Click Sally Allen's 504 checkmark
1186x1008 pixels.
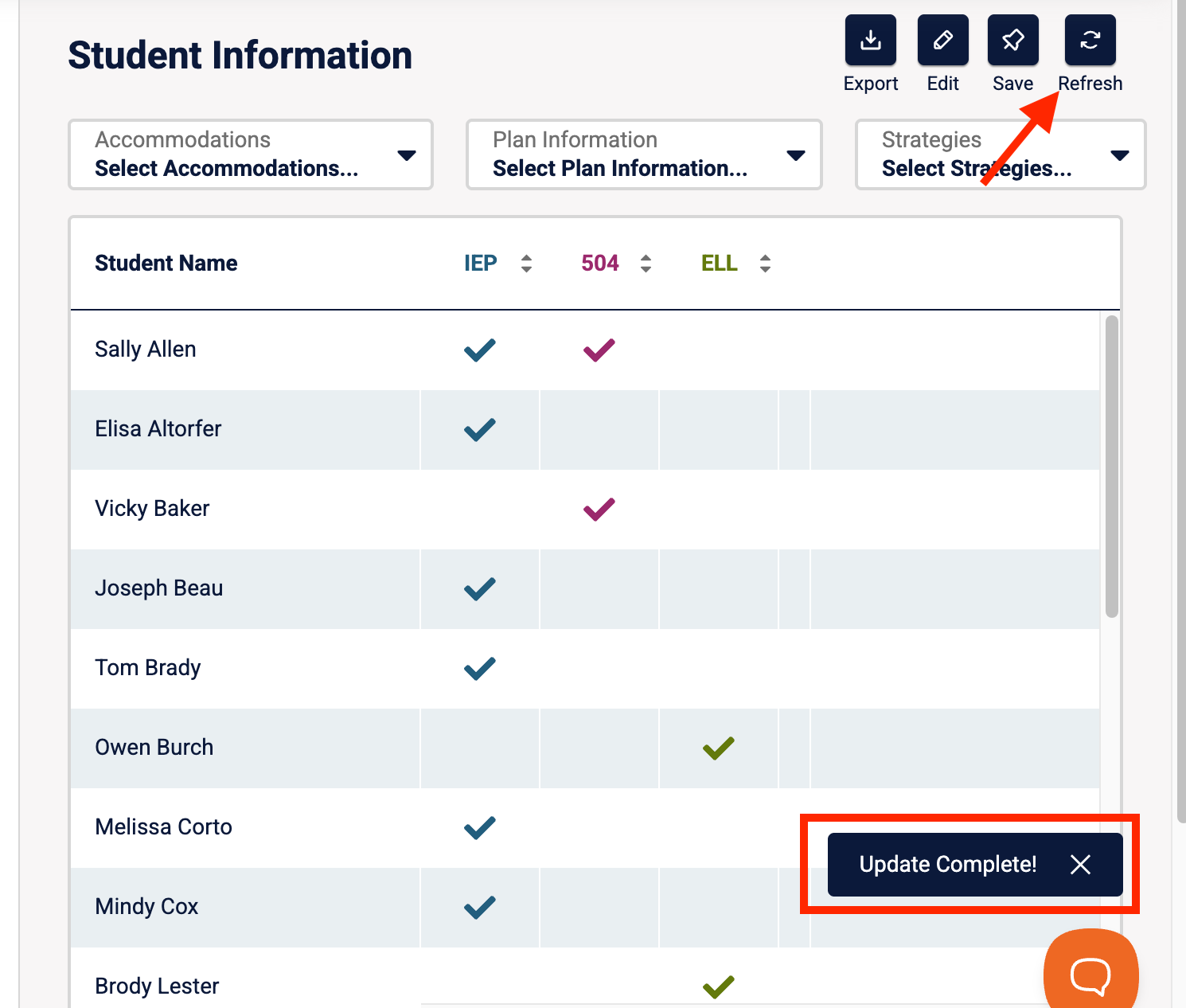[599, 350]
